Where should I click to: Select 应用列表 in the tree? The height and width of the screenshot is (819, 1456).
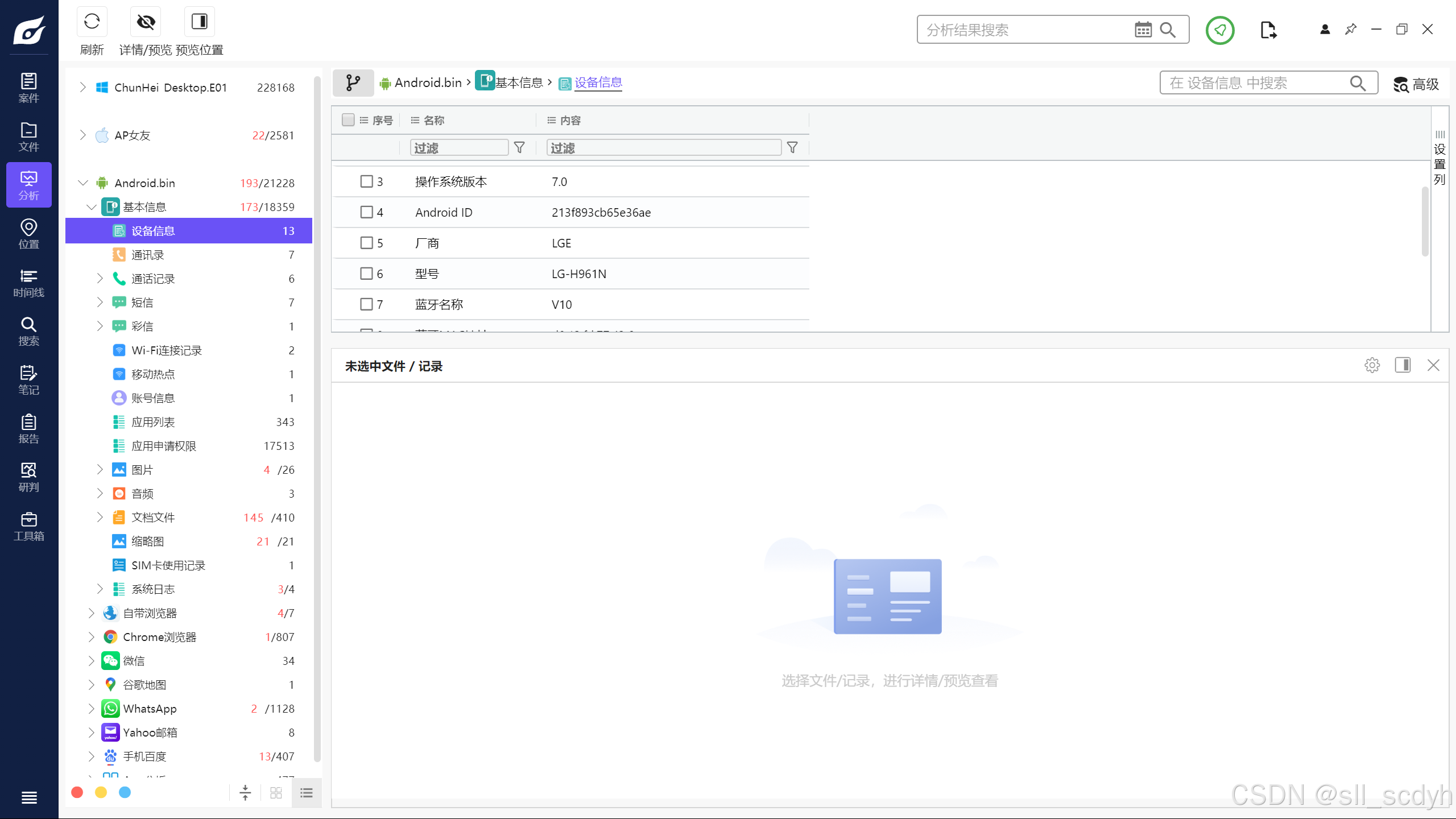point(153,422)
